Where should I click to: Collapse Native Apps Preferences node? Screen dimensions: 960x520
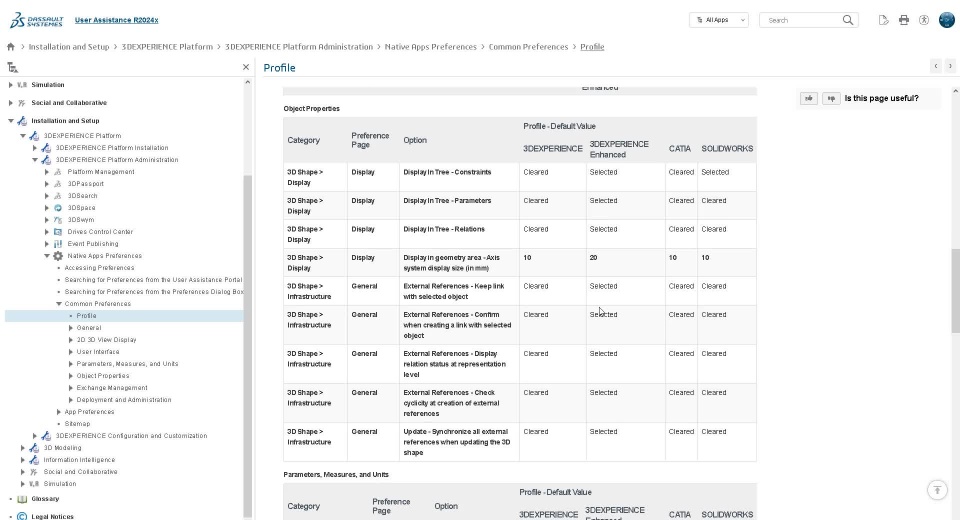(47, 256)
